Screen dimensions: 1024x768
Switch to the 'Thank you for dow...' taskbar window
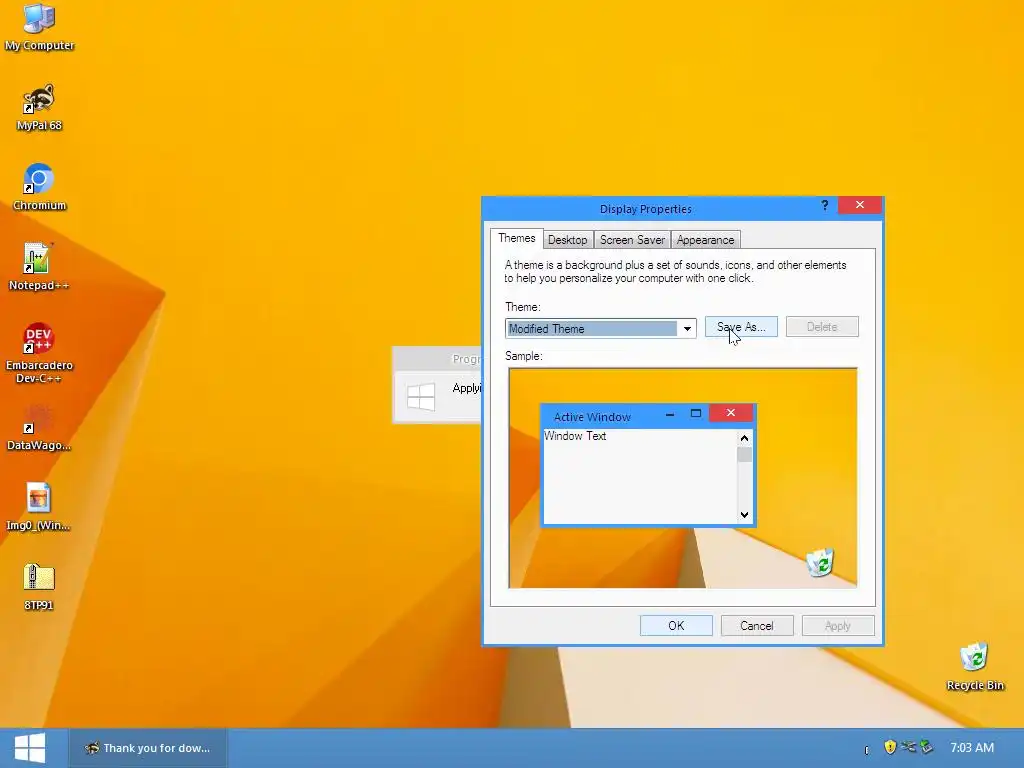[x=148, y=748]
